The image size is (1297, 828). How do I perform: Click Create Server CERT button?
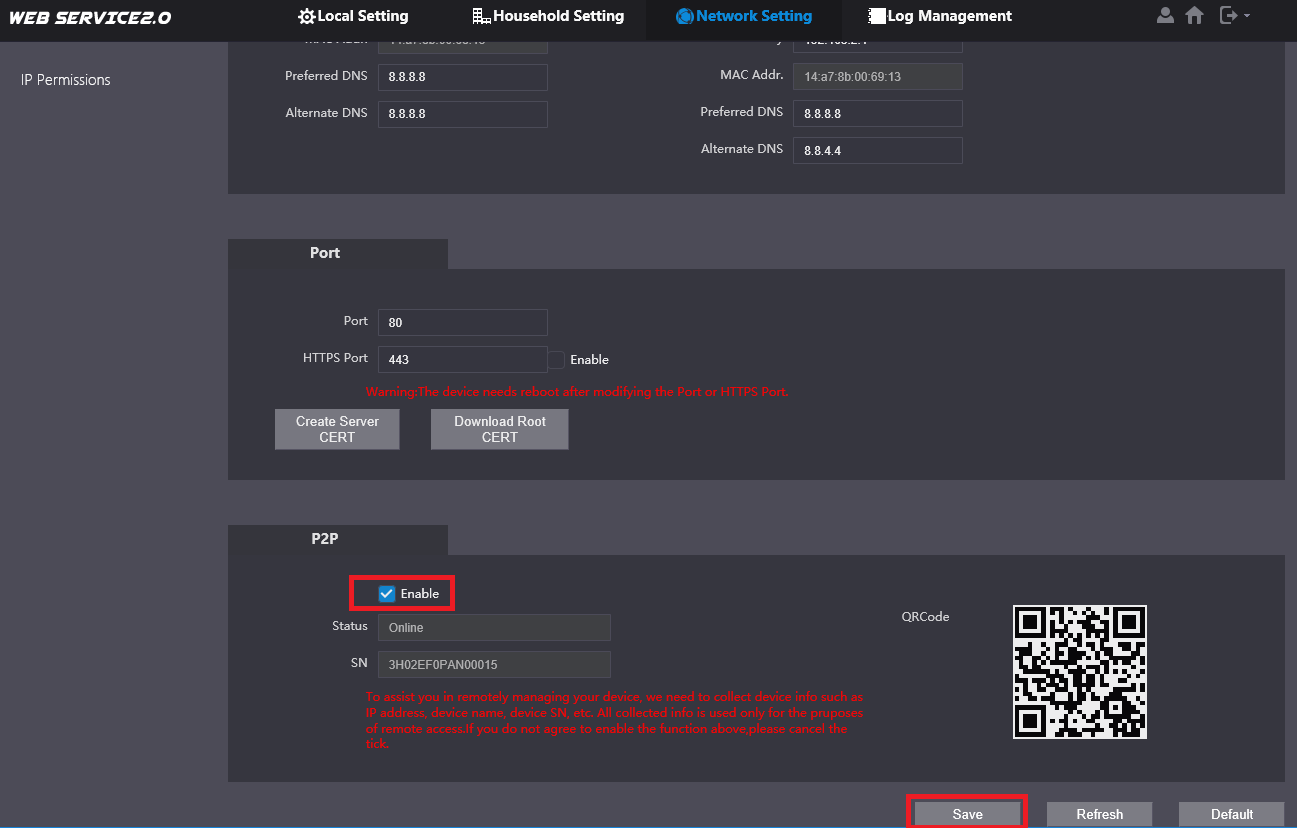[x=337, y=429]
